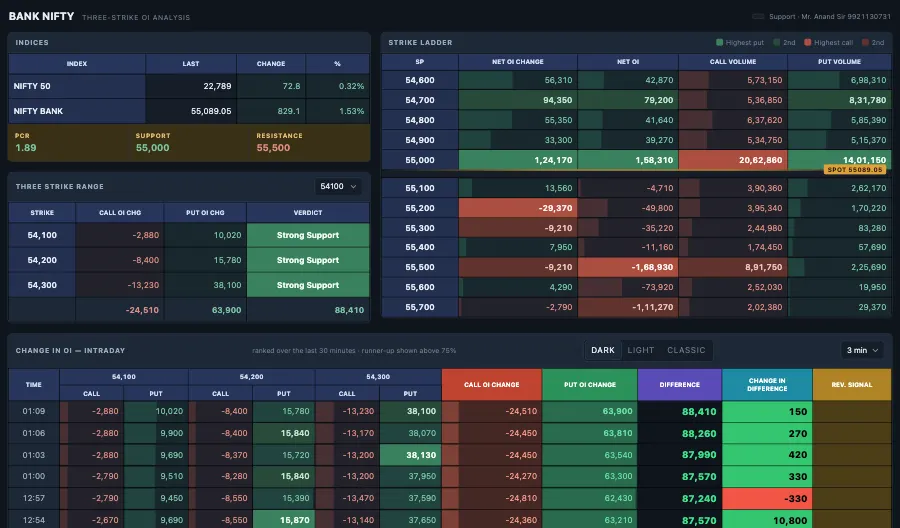
Task: Click the NET OI CHANGE column header
Action: (x=518, y=61)
